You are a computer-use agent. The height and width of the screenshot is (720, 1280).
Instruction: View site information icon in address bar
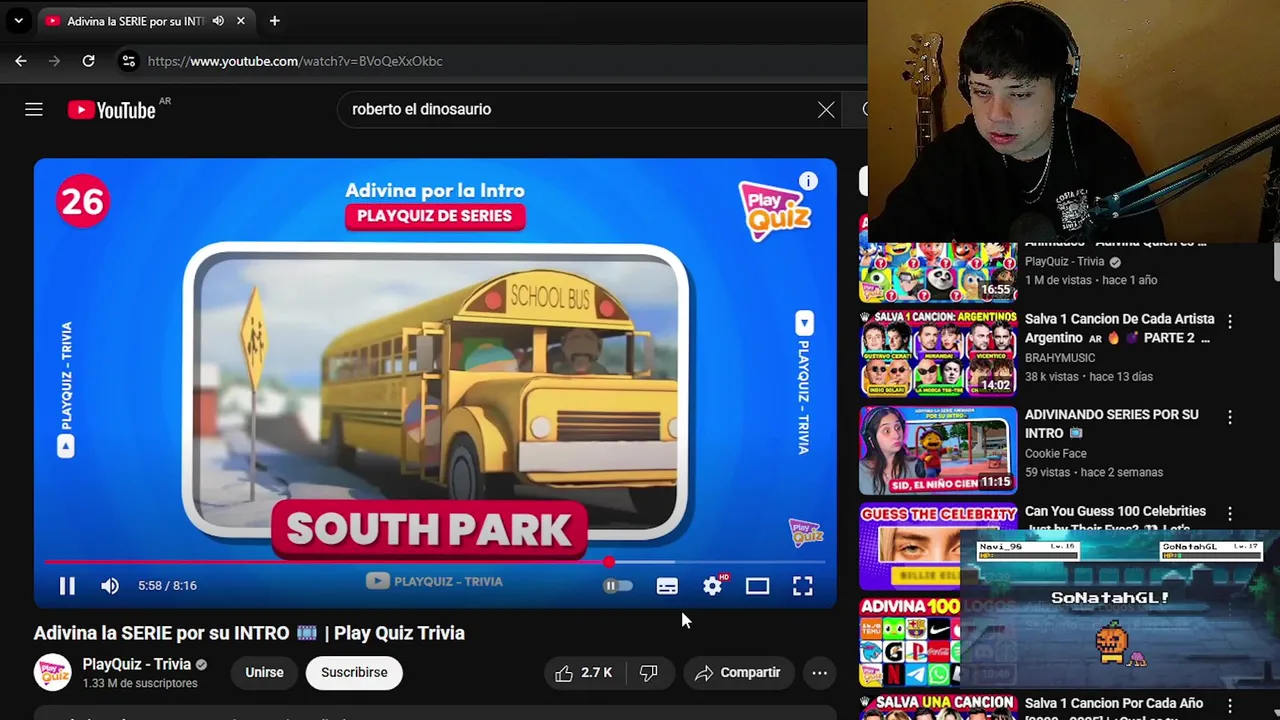point(128,61)
